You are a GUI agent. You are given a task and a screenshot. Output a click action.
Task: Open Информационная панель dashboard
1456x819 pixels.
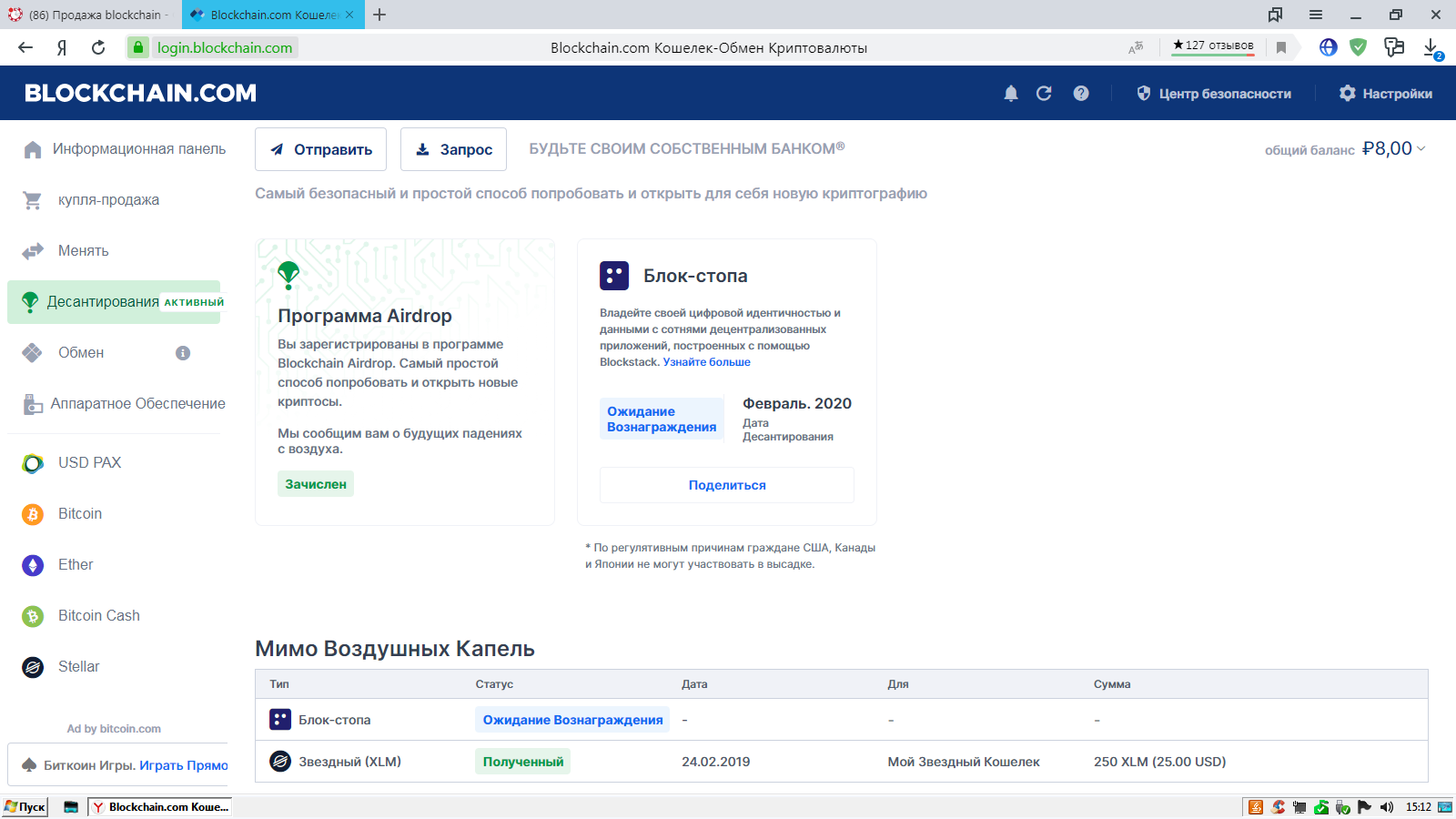(x=125, y=149)
